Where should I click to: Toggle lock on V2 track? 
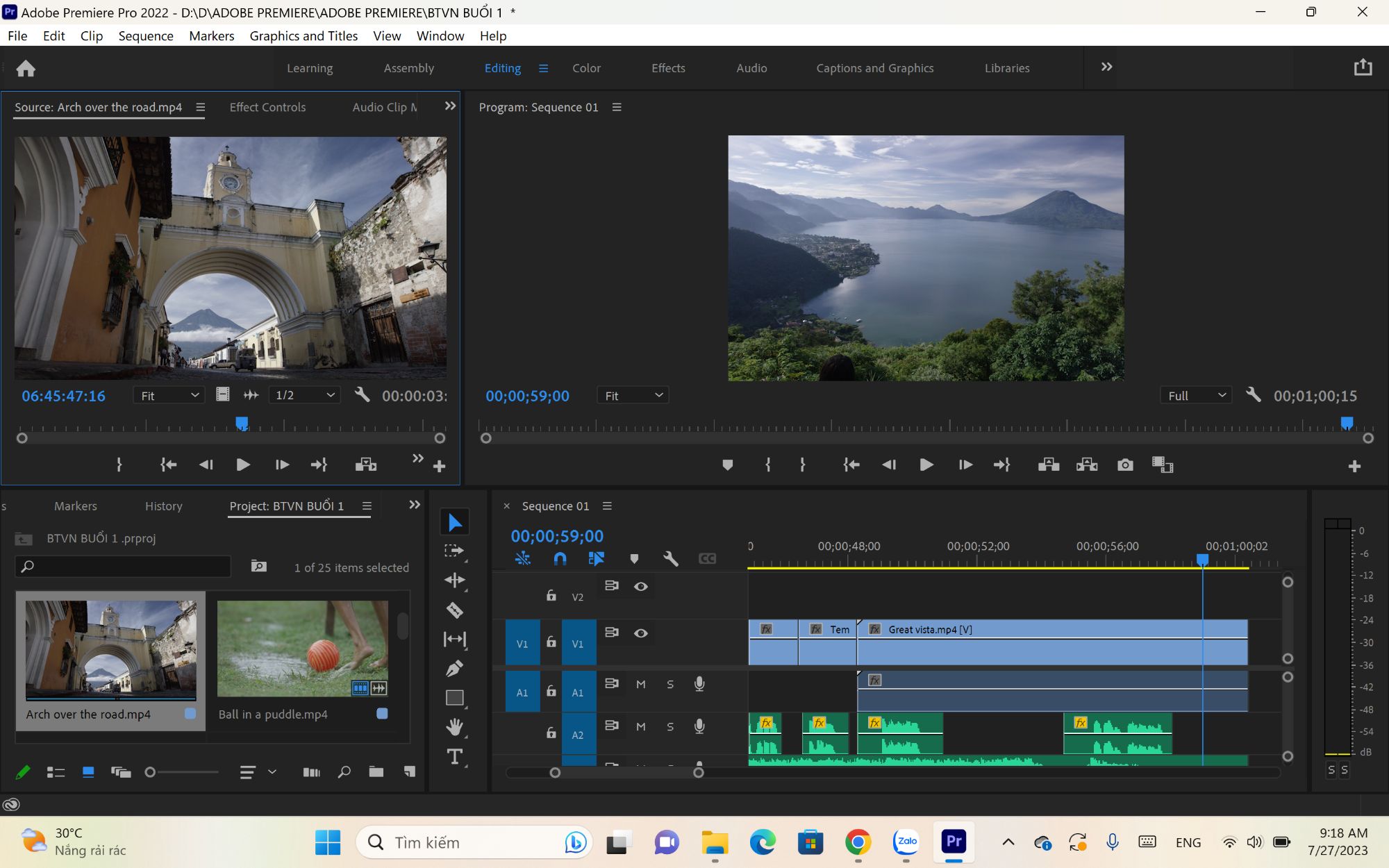pos(551,595)
